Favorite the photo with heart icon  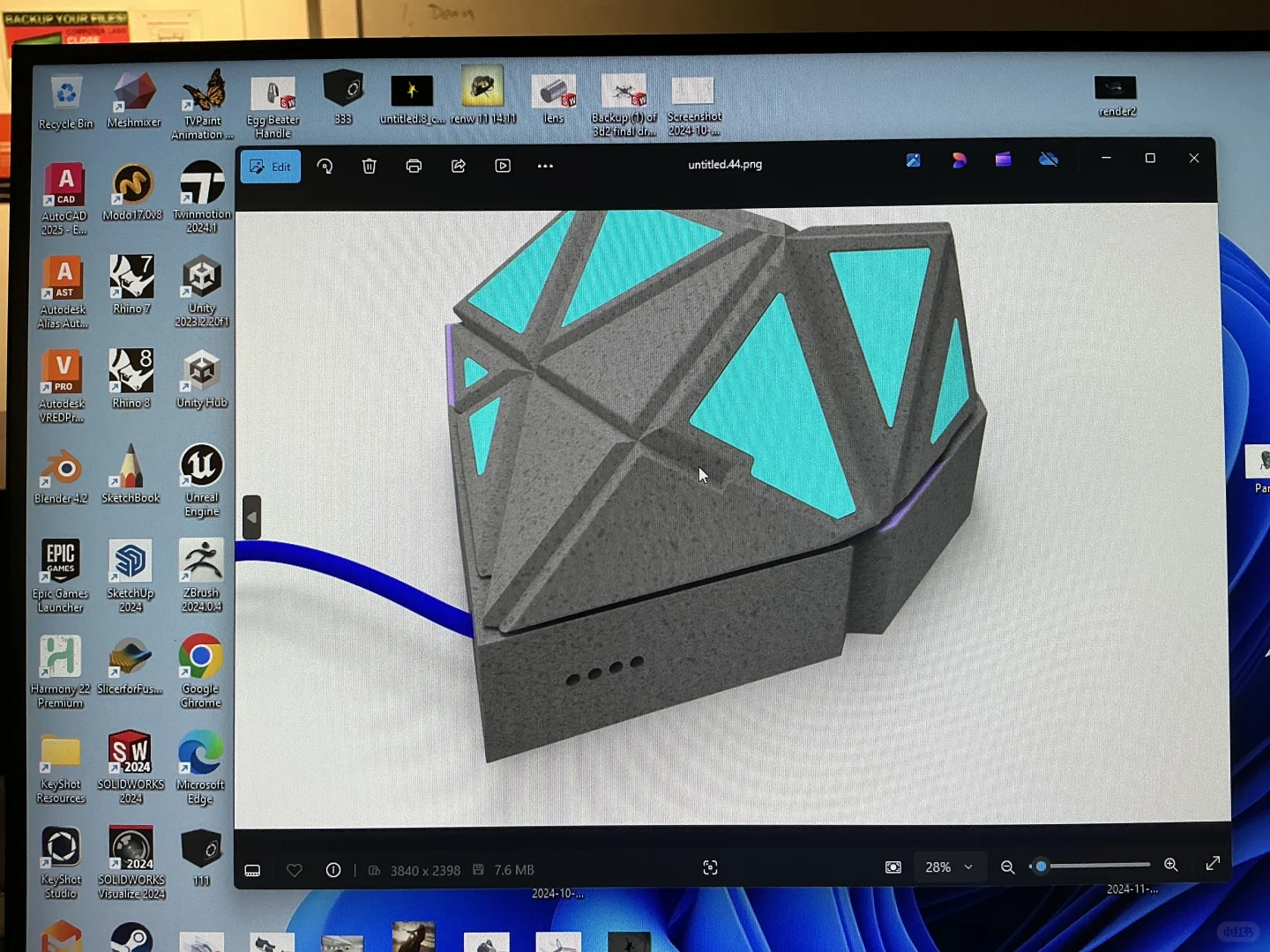[x=295, y=870]
